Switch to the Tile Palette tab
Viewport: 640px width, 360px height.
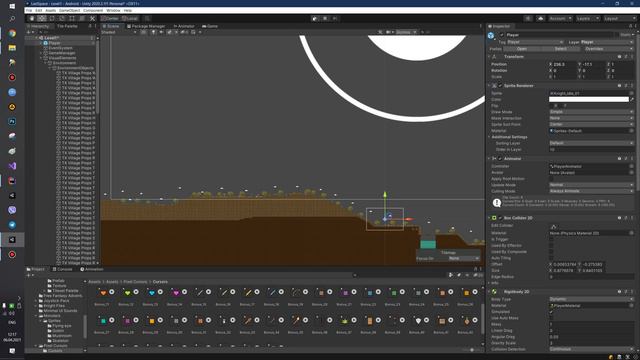point(67,26)
